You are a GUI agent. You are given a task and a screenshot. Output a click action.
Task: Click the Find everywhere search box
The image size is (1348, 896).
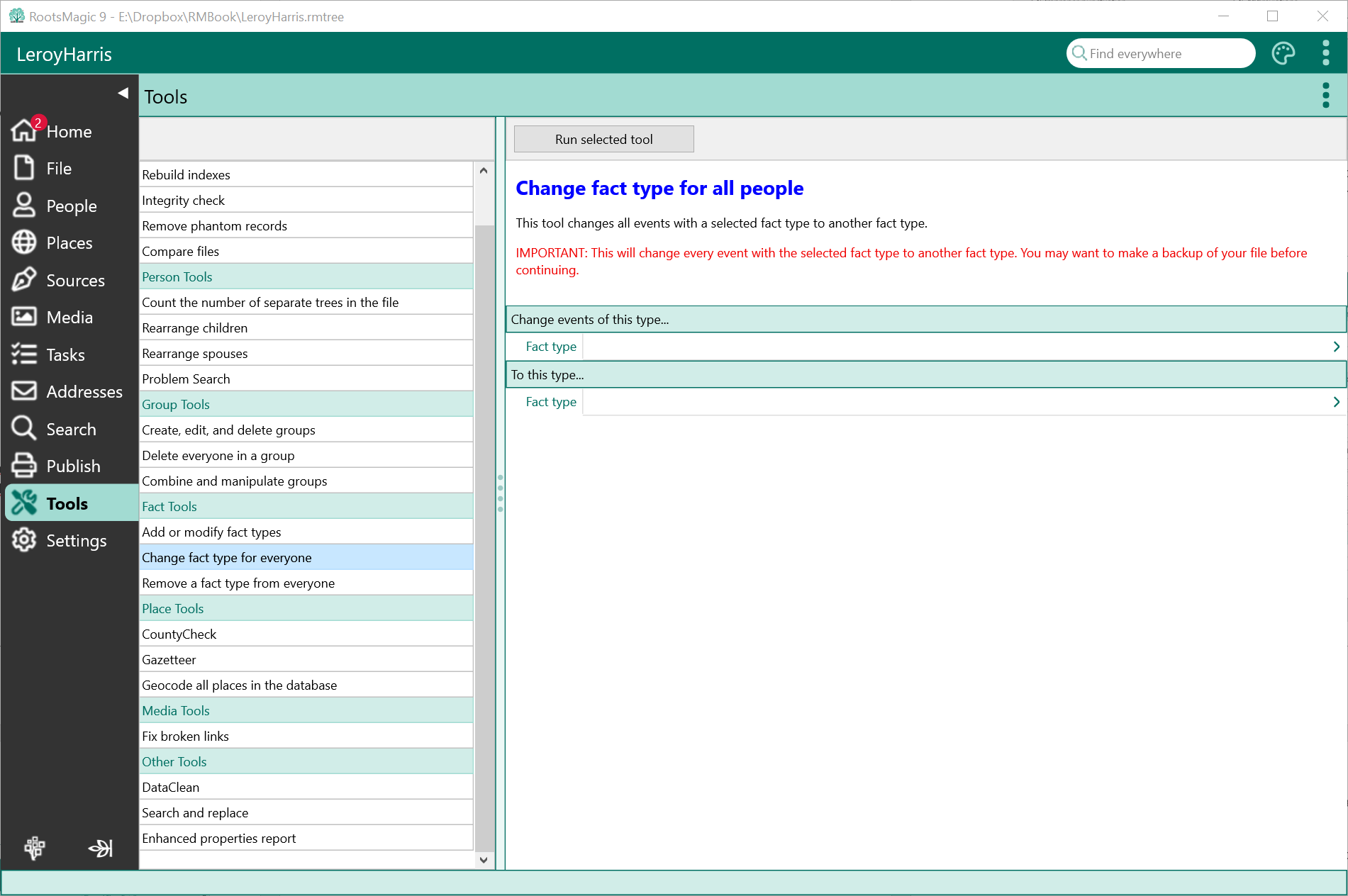click(x=1163, y=54)
